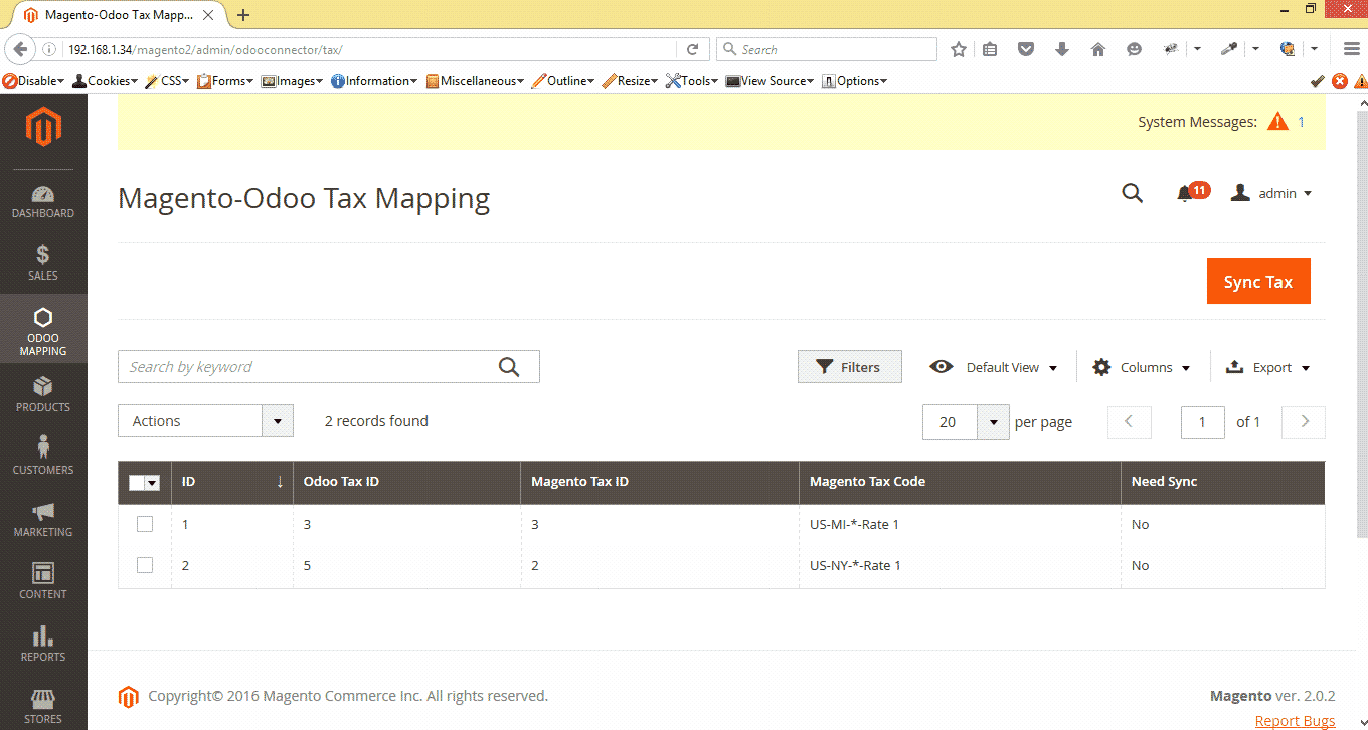
Task: Open Firefox downloads arrow
Action: (x=1062, y=49)
